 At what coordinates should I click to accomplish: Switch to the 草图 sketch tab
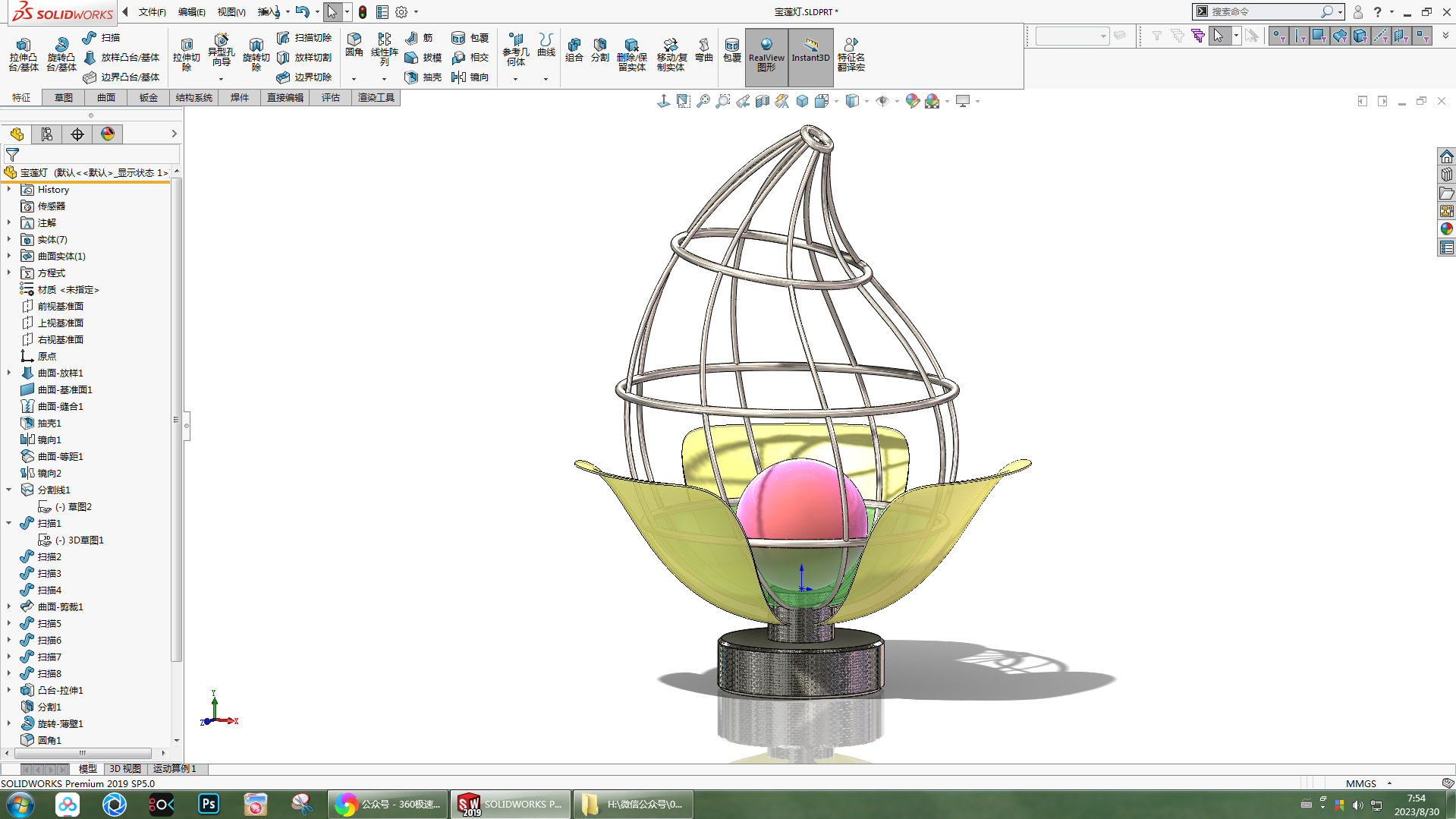coord(64,98)
